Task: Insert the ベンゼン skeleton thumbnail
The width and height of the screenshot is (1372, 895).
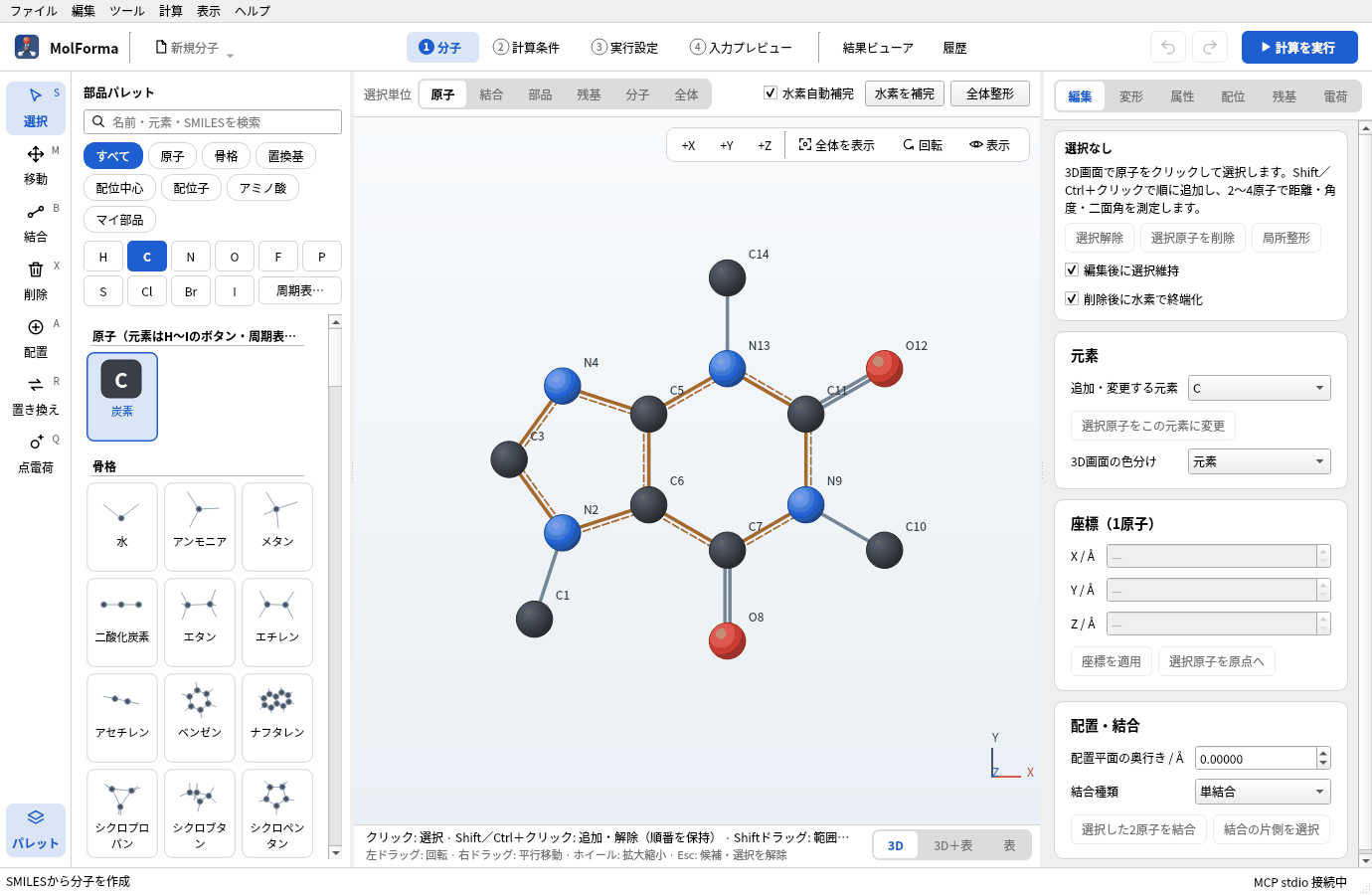Action: 200,717
